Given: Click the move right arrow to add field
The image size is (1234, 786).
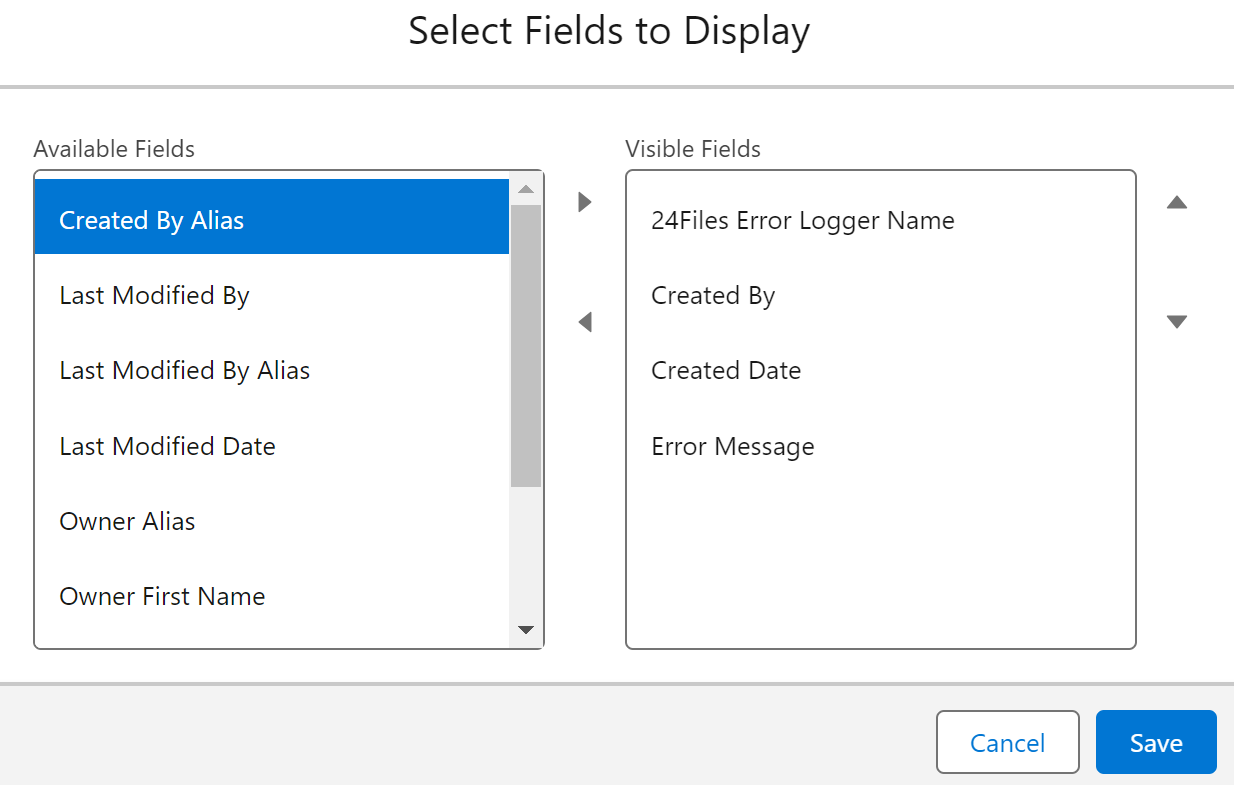Looking at the screenshot, I should click(585, 202).
